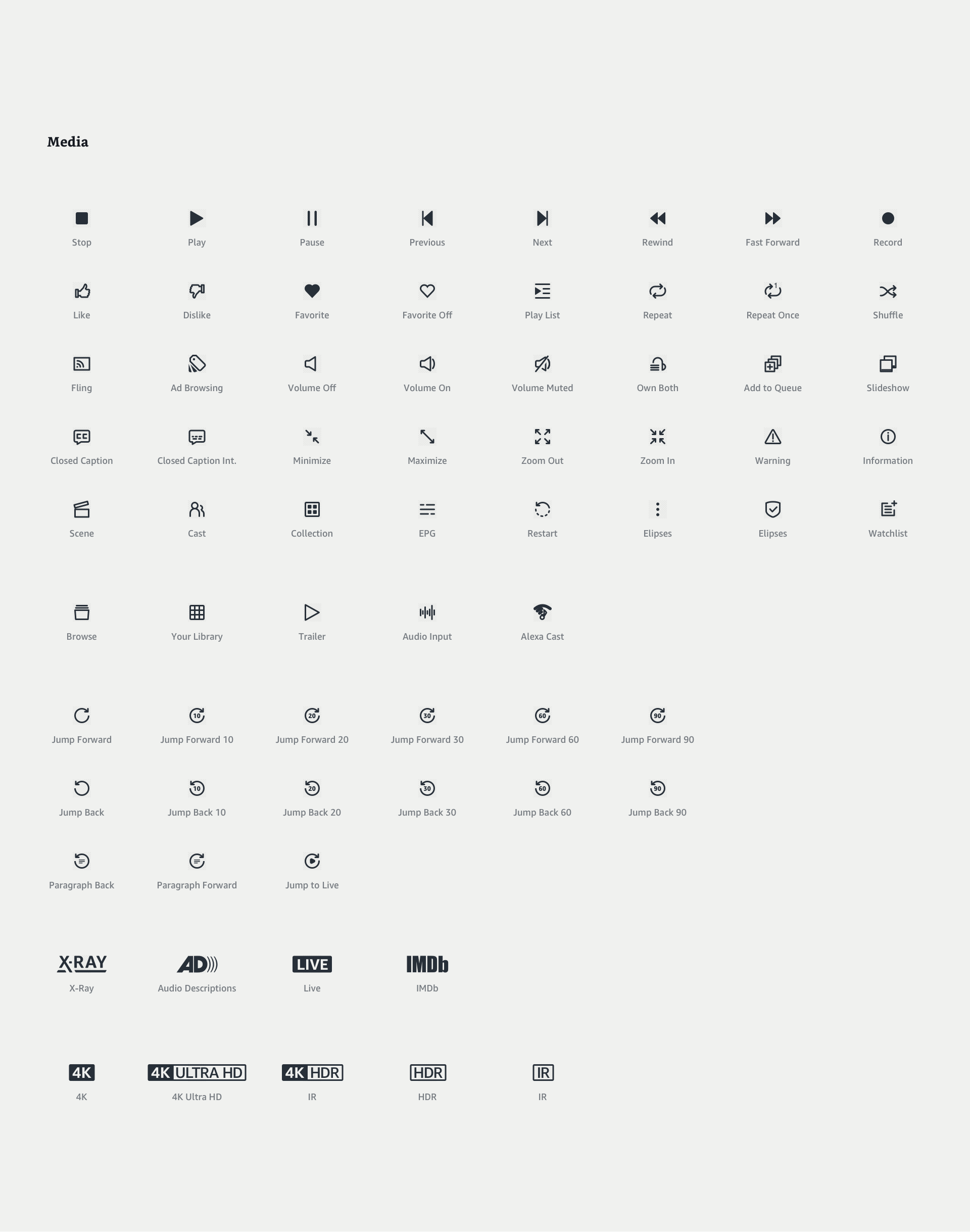
Task: Select the Information circle icon
Action: pyautogui.click(x=888, y=436)
